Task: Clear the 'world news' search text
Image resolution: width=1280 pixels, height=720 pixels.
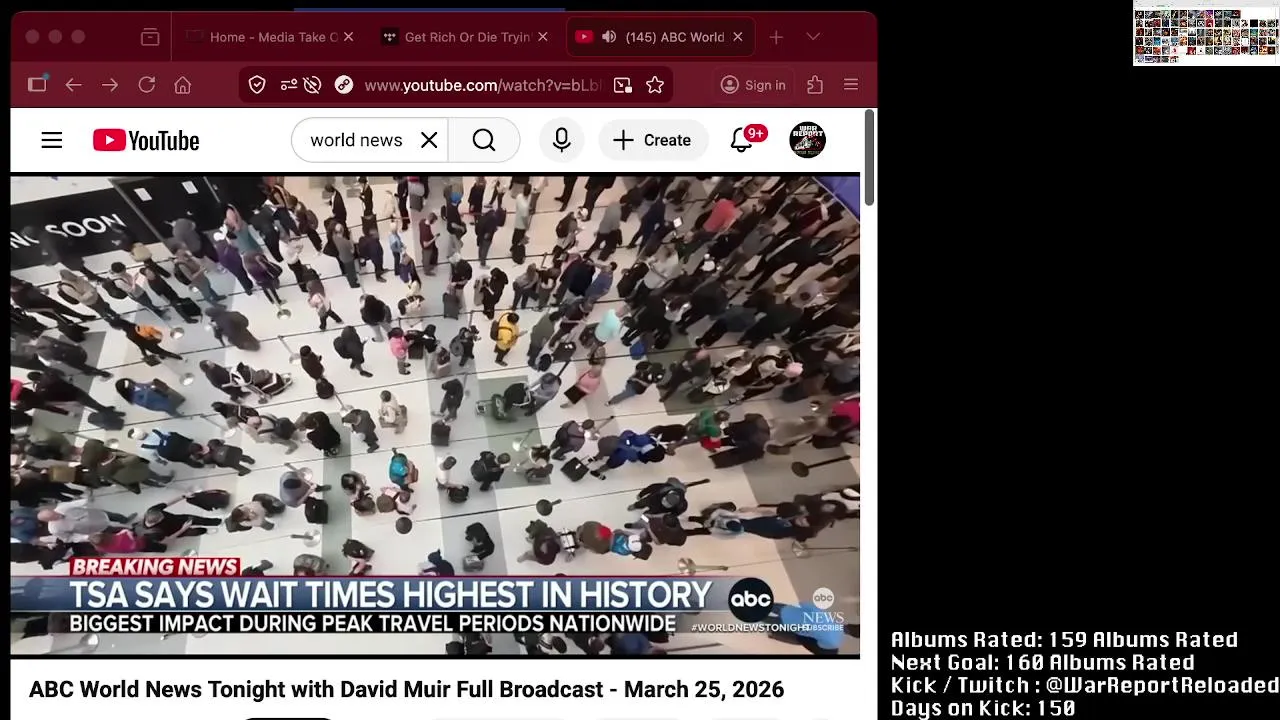Action: pyautogui.click(x=429, y=141)
